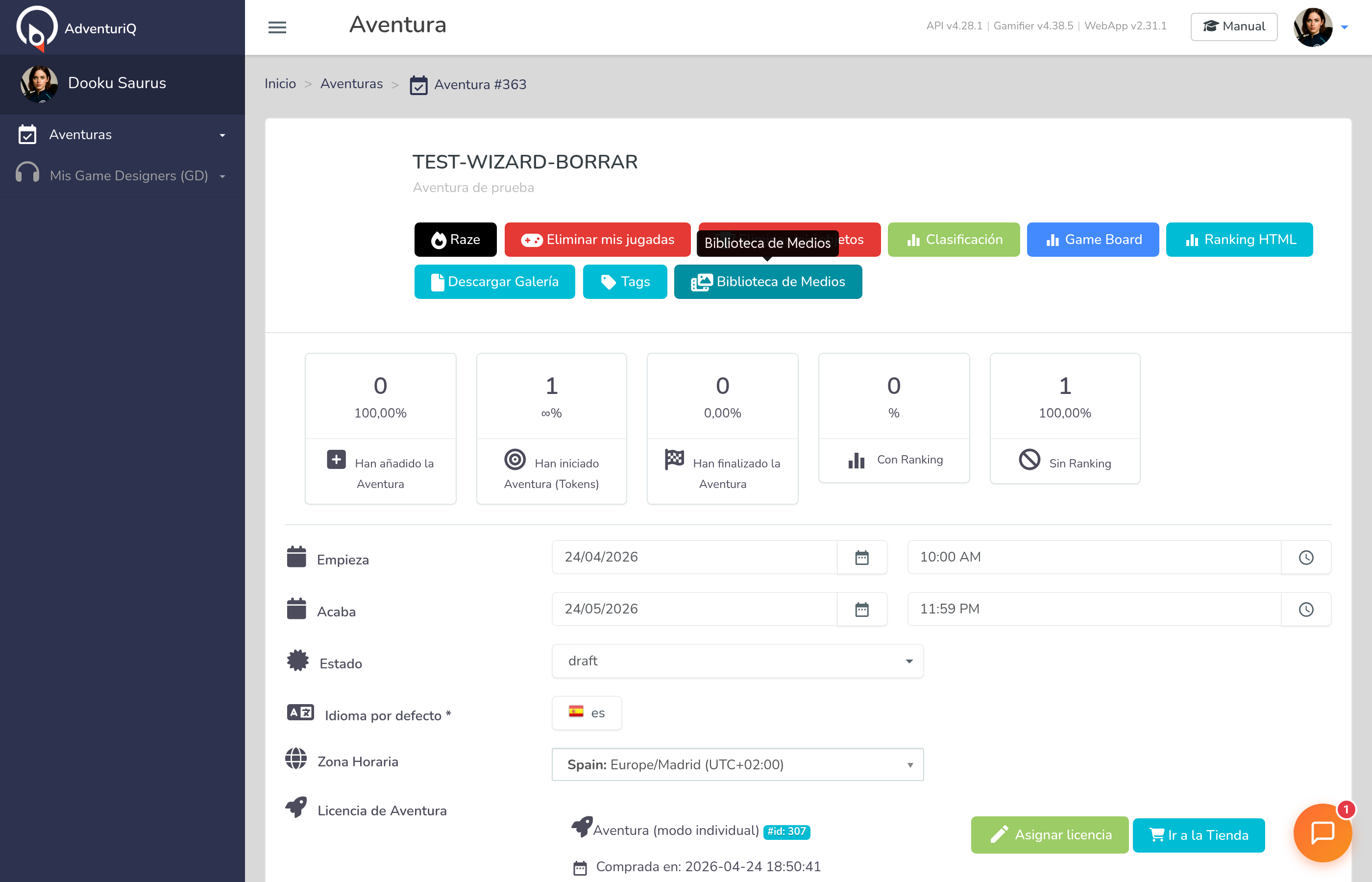Click Eliminar mis jugadas button

597,240
